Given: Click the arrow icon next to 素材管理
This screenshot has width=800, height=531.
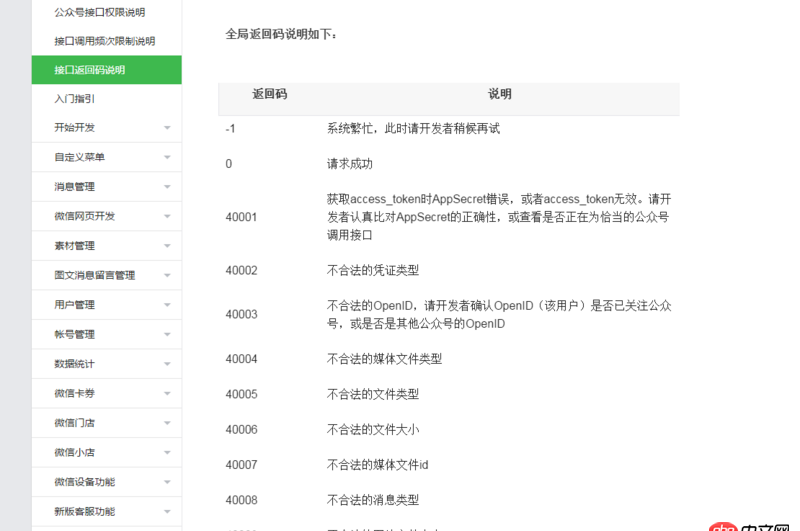Looking at the screenshot, I should point(167,246).
